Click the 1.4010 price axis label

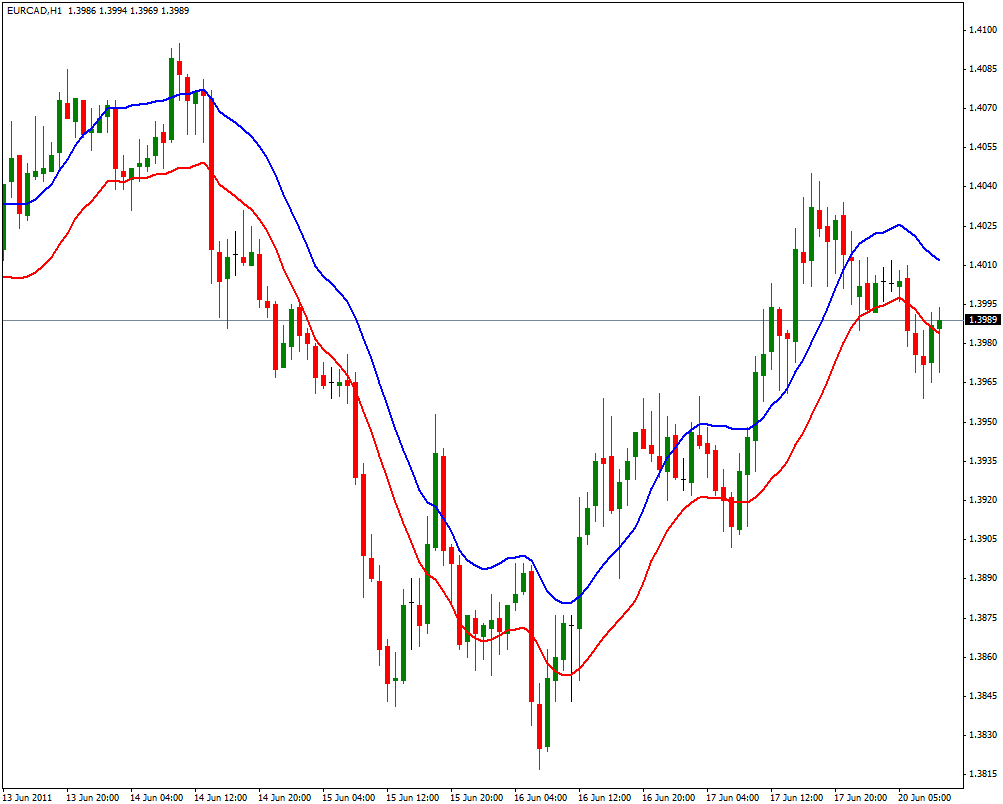point(983,265)
